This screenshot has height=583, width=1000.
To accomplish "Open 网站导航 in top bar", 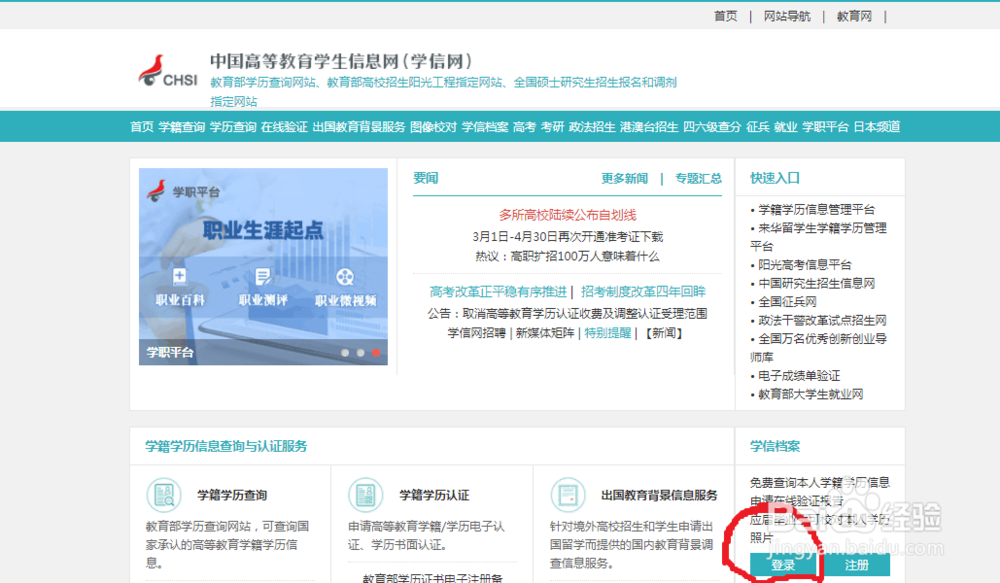I will pyautogui.click(x=787, y=16).
